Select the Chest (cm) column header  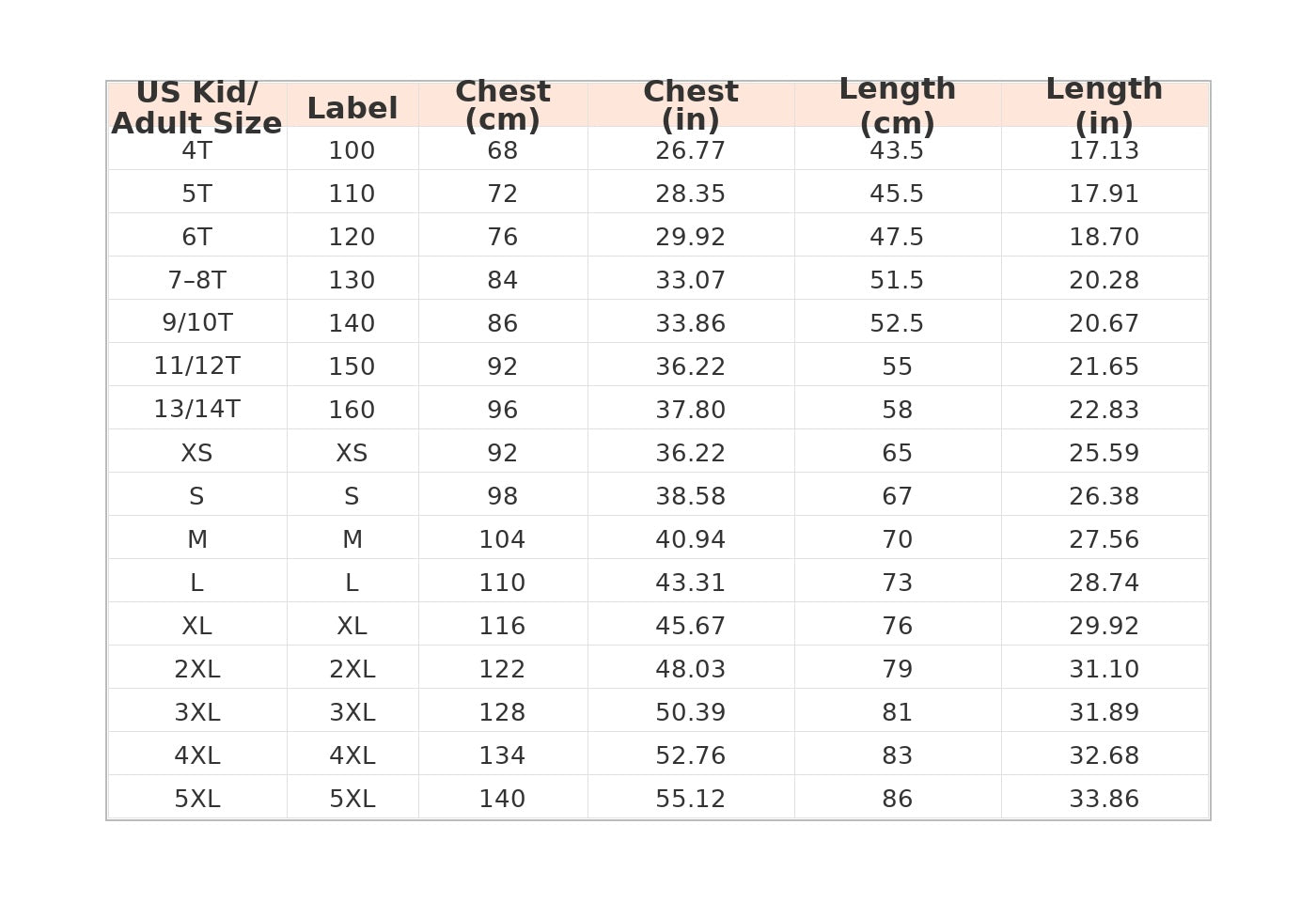click(503, 104)
